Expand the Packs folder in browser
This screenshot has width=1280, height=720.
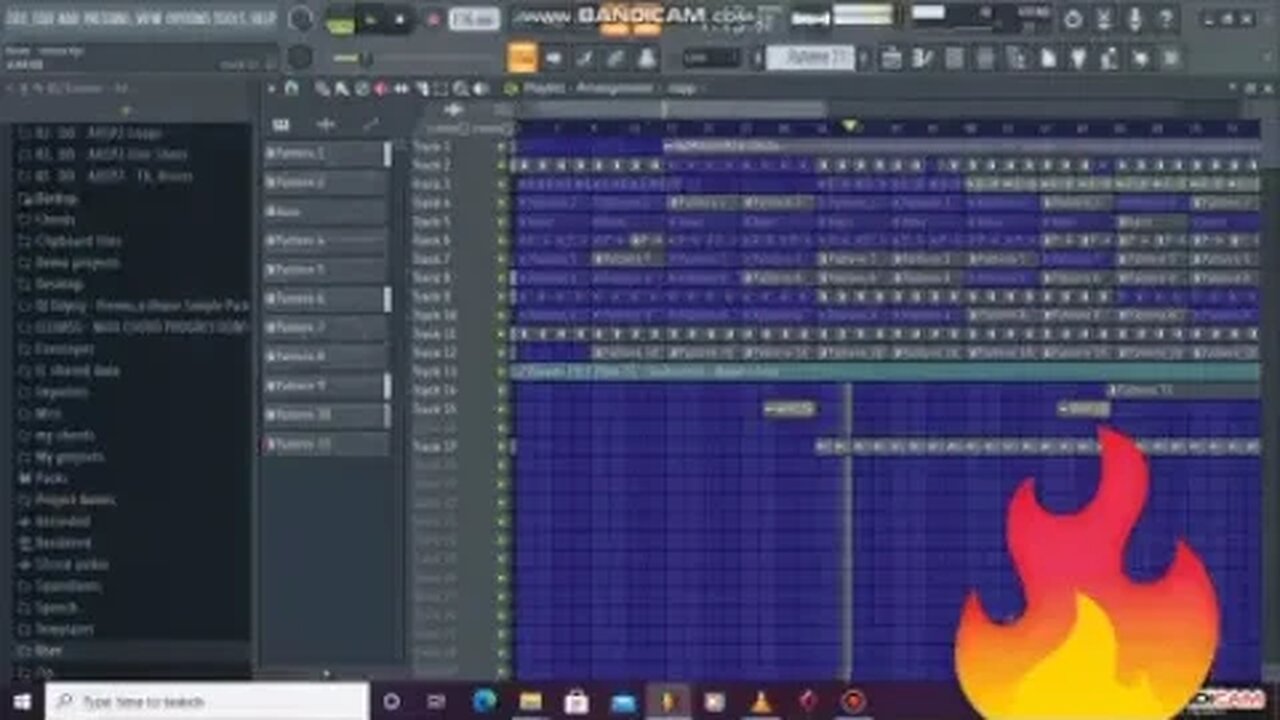tap(51, 478)
